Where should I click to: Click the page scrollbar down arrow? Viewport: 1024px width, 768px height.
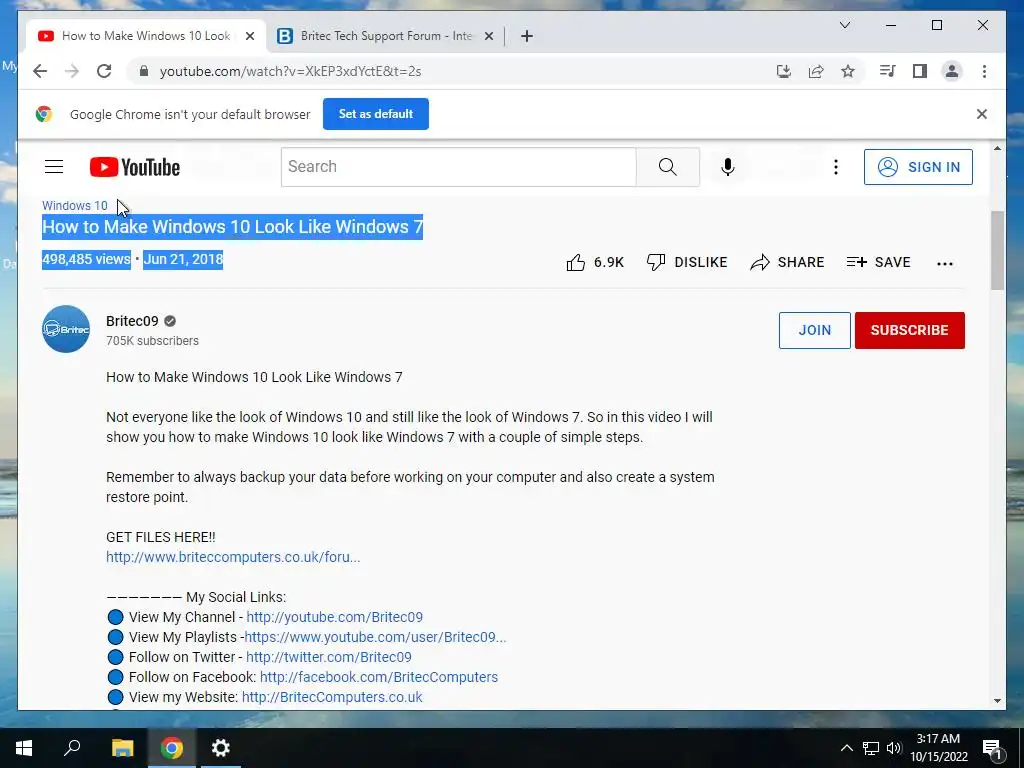click(997, 701)
